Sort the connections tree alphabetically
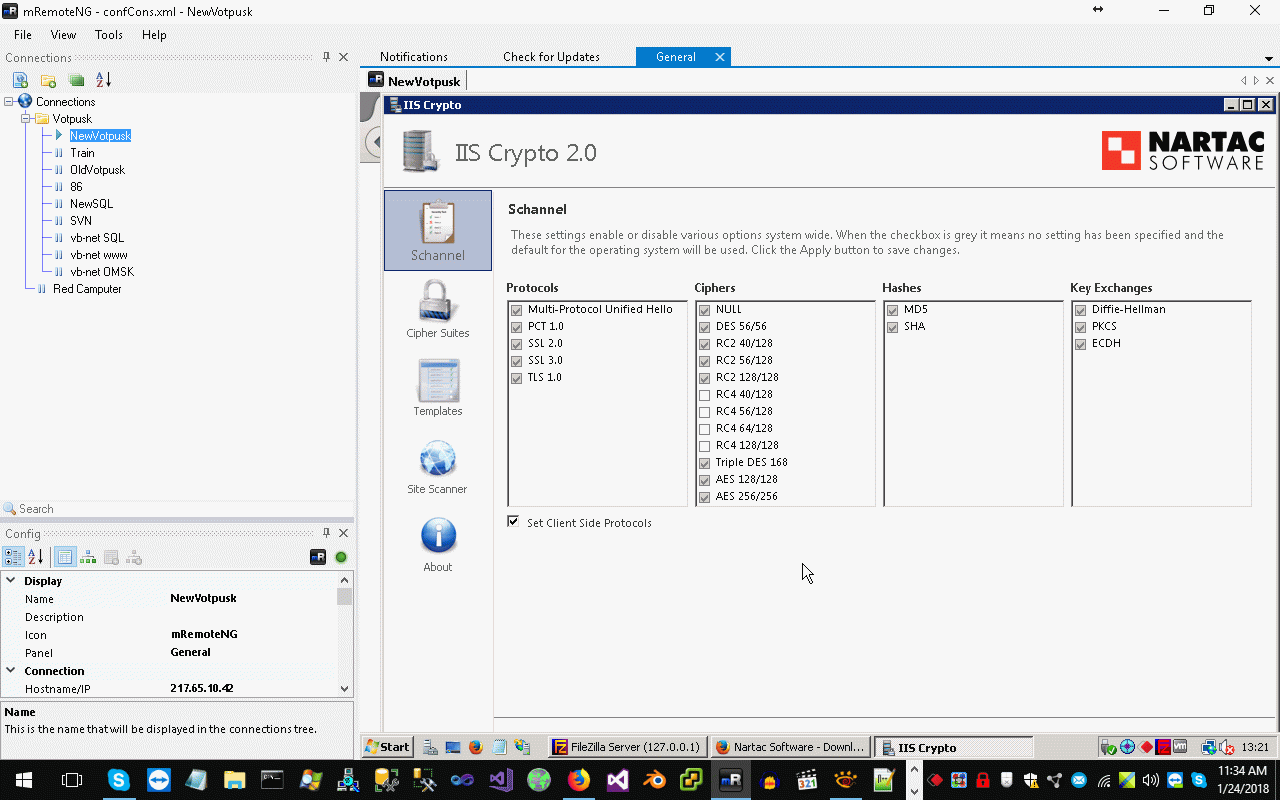The height and width of the screenshot is (800, 1280). (104, 80)
